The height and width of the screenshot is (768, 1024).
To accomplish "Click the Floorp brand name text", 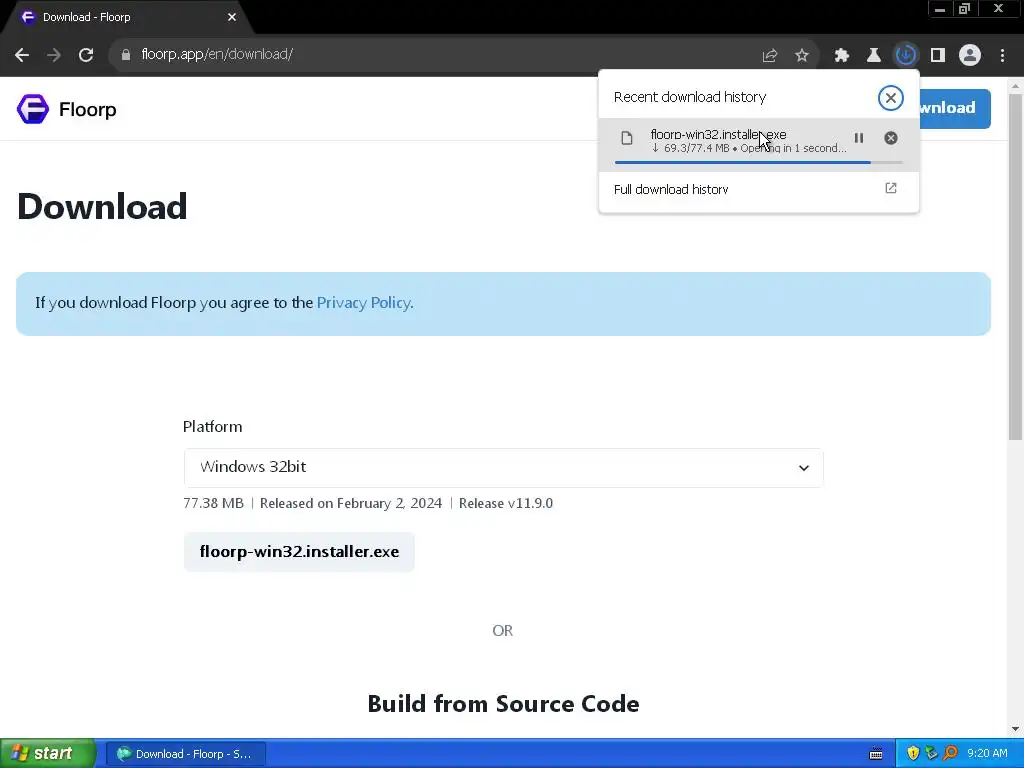I will click(88, 109).
